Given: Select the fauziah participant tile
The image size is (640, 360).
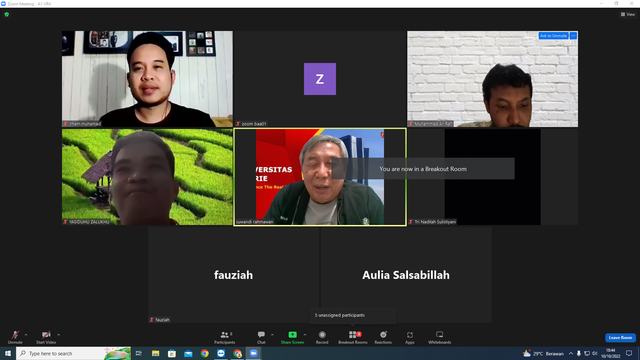Looking at the screenshot, I should (x=233, y=275).
